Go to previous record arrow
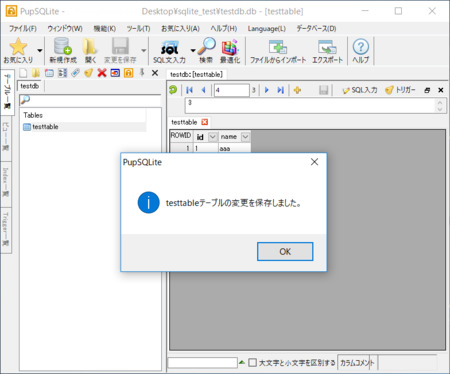Screen dimensions: 450x374 pos(203,90)
